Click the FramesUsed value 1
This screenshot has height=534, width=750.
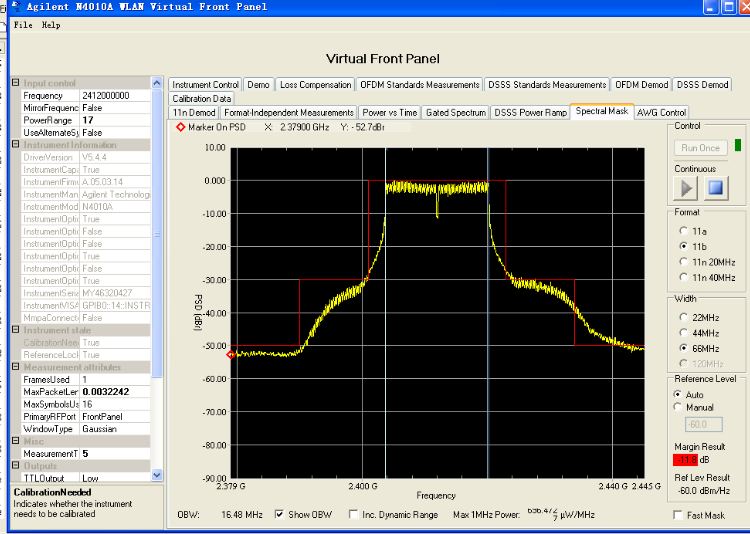[x=114, y=379]
